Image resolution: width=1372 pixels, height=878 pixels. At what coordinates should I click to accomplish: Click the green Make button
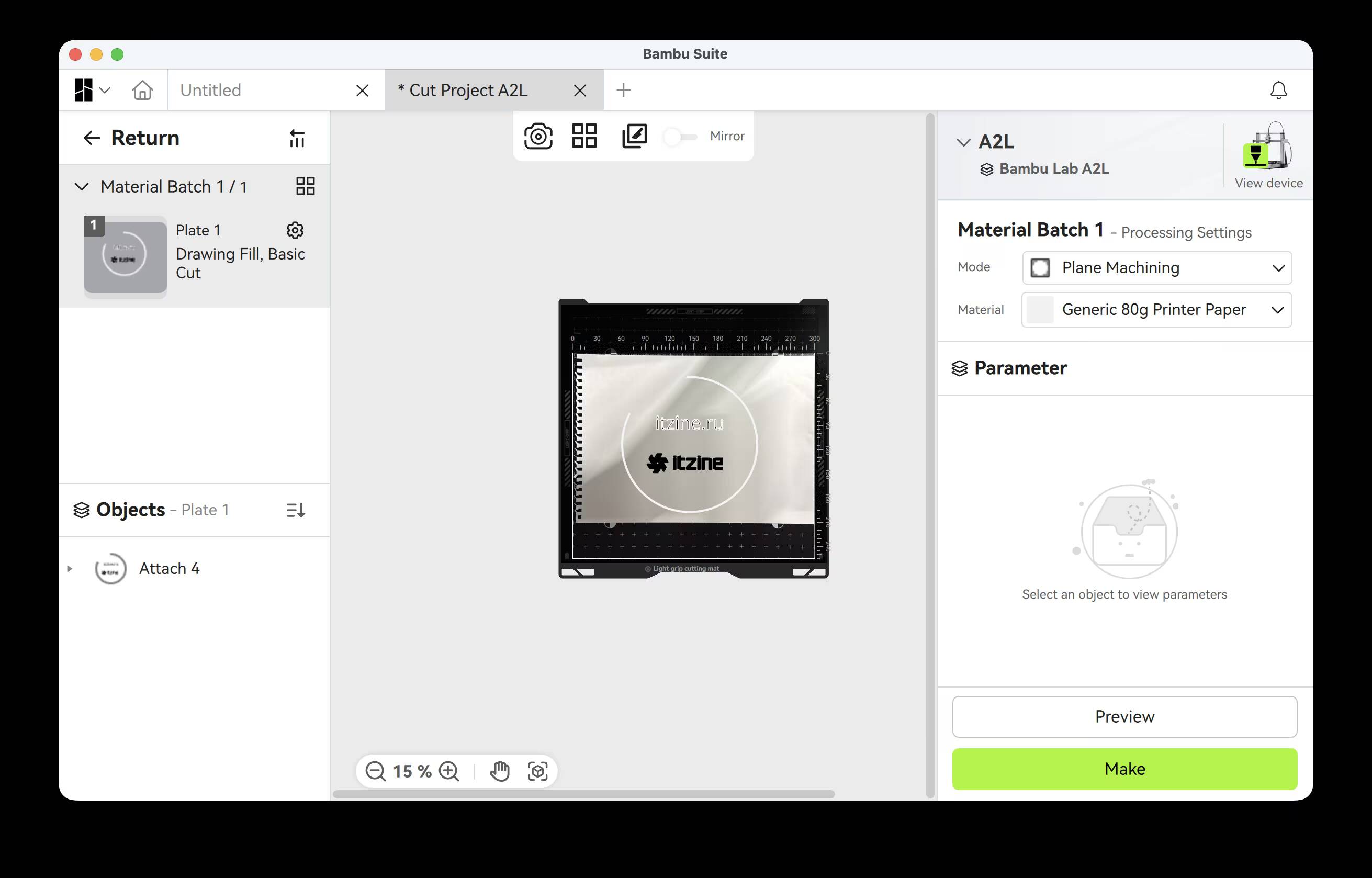(1124, 769)
